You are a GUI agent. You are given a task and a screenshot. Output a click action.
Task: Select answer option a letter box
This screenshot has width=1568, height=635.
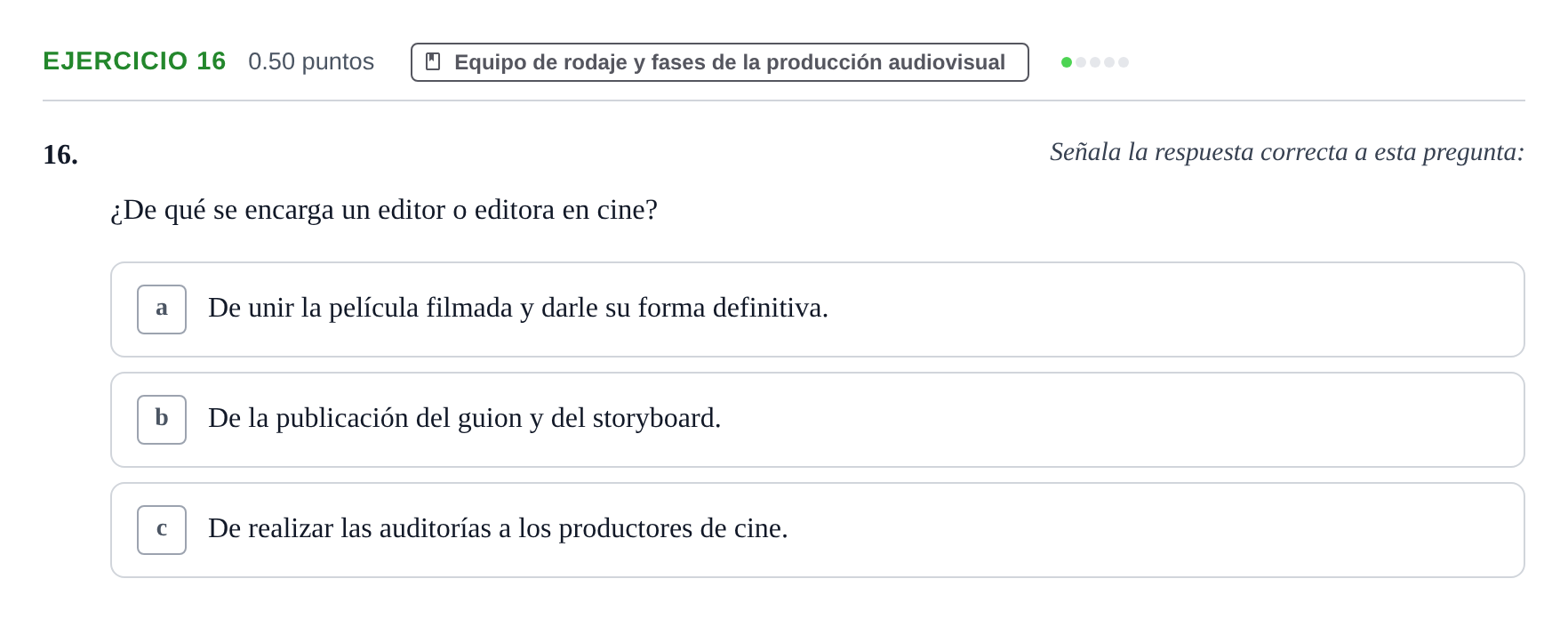pyautogui.click(x=162, y=309)
